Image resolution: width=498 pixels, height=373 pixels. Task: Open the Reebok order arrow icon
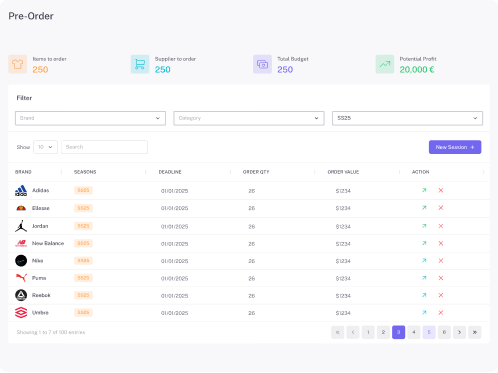[424, 295]
